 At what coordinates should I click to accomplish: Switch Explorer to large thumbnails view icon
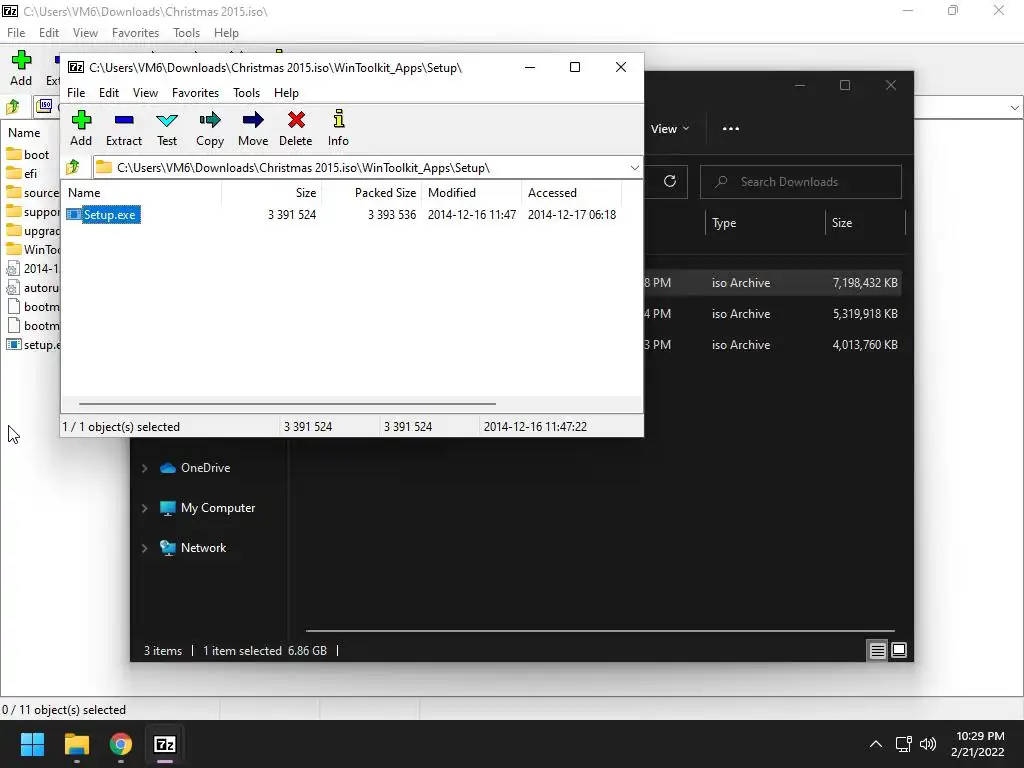[899, 650]
